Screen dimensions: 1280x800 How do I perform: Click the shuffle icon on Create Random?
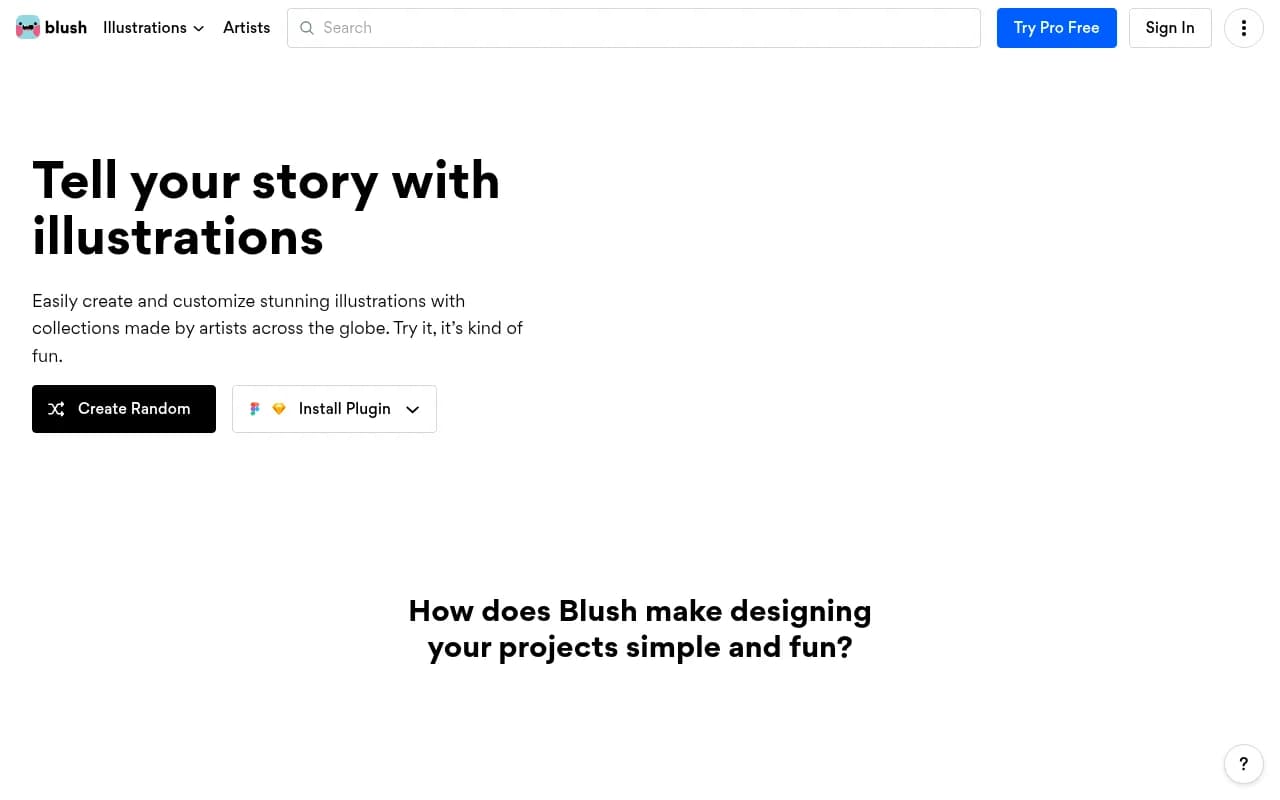[56, 408]
